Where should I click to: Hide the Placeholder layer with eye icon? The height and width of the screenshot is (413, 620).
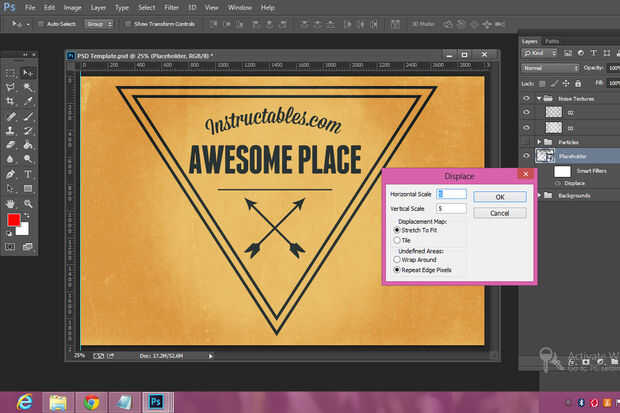(526, 156)
